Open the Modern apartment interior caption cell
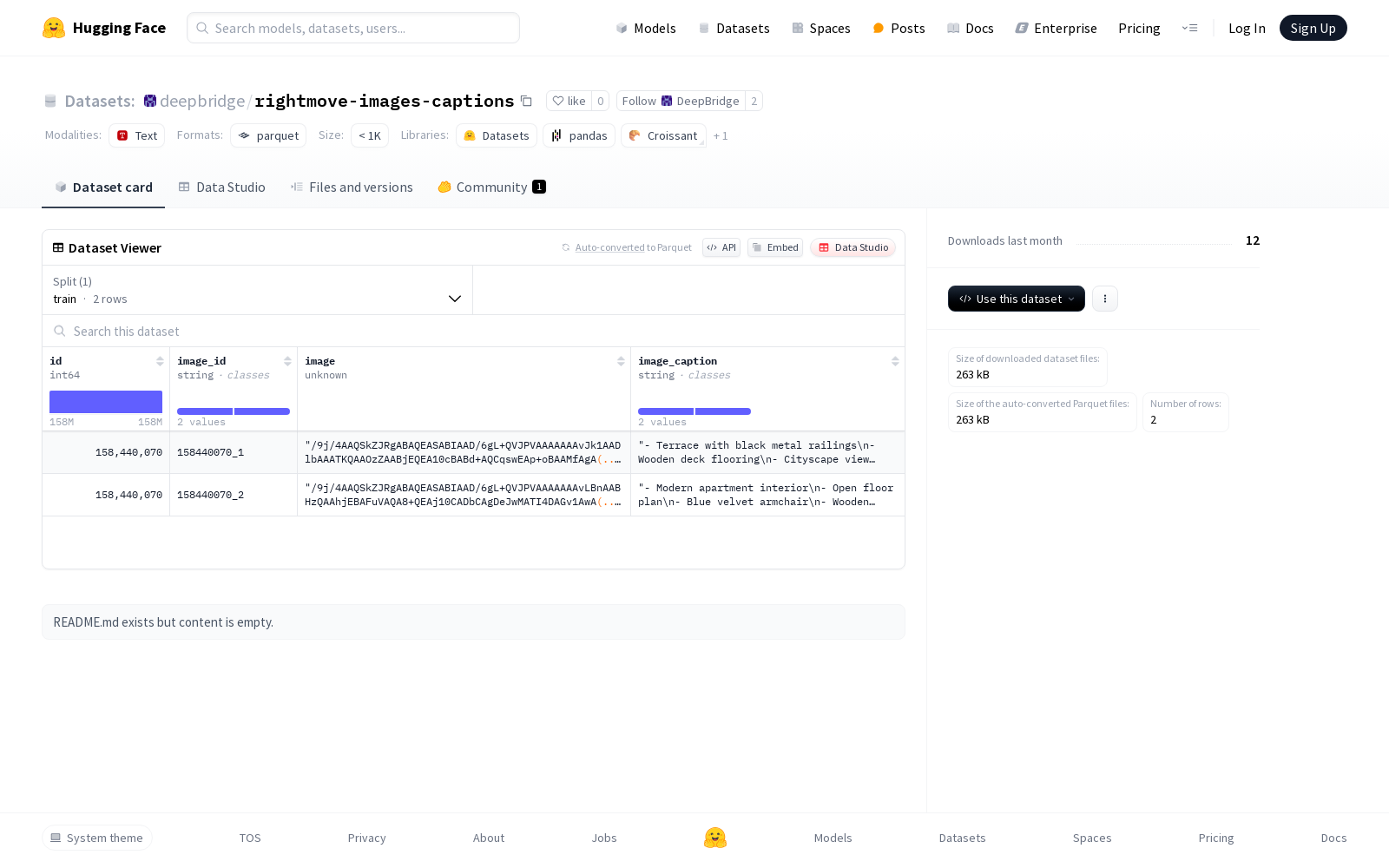 pos(767,495)
